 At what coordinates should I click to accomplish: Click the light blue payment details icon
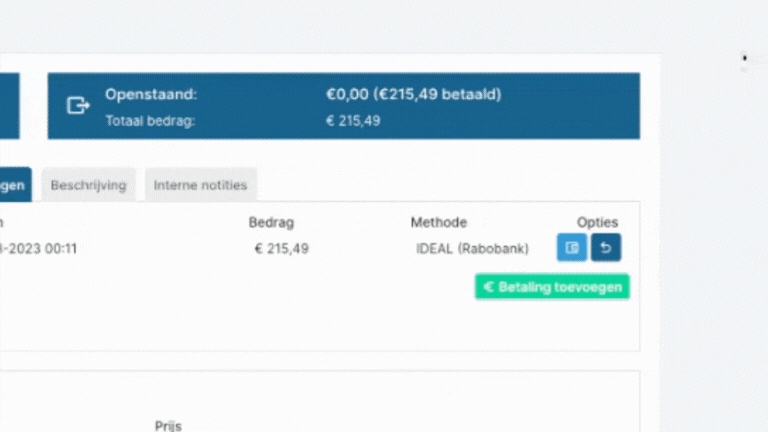point(572,247)
